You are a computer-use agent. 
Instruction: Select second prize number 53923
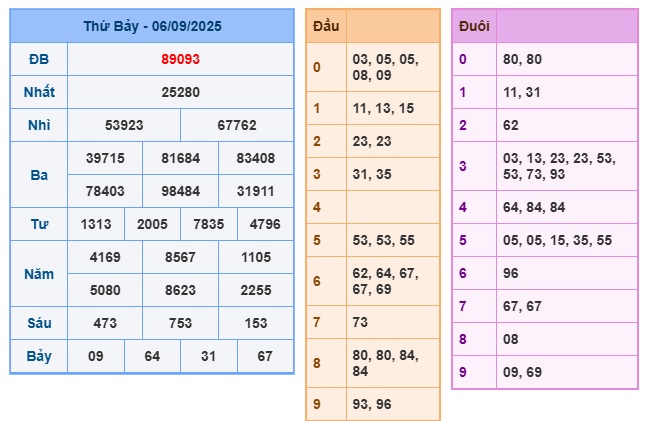pos(124,126)
